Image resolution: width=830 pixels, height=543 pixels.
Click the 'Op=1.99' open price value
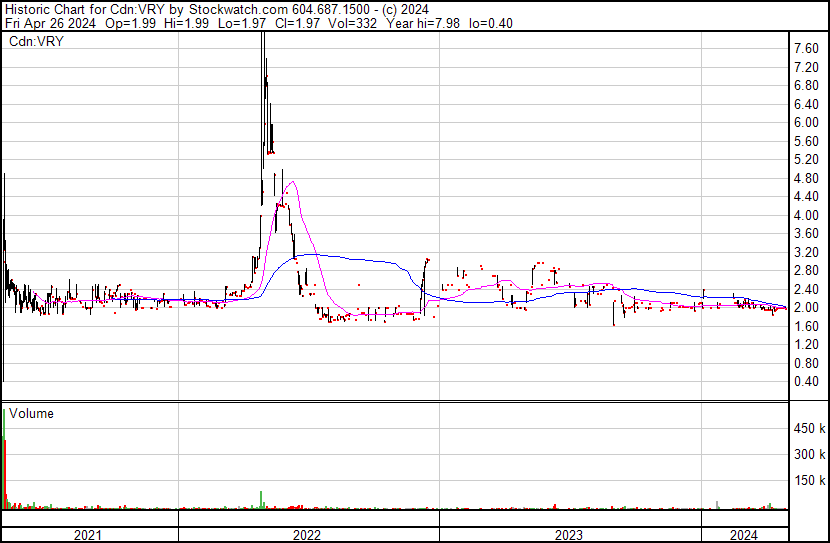pyautogui.click(x=130, y=23)
